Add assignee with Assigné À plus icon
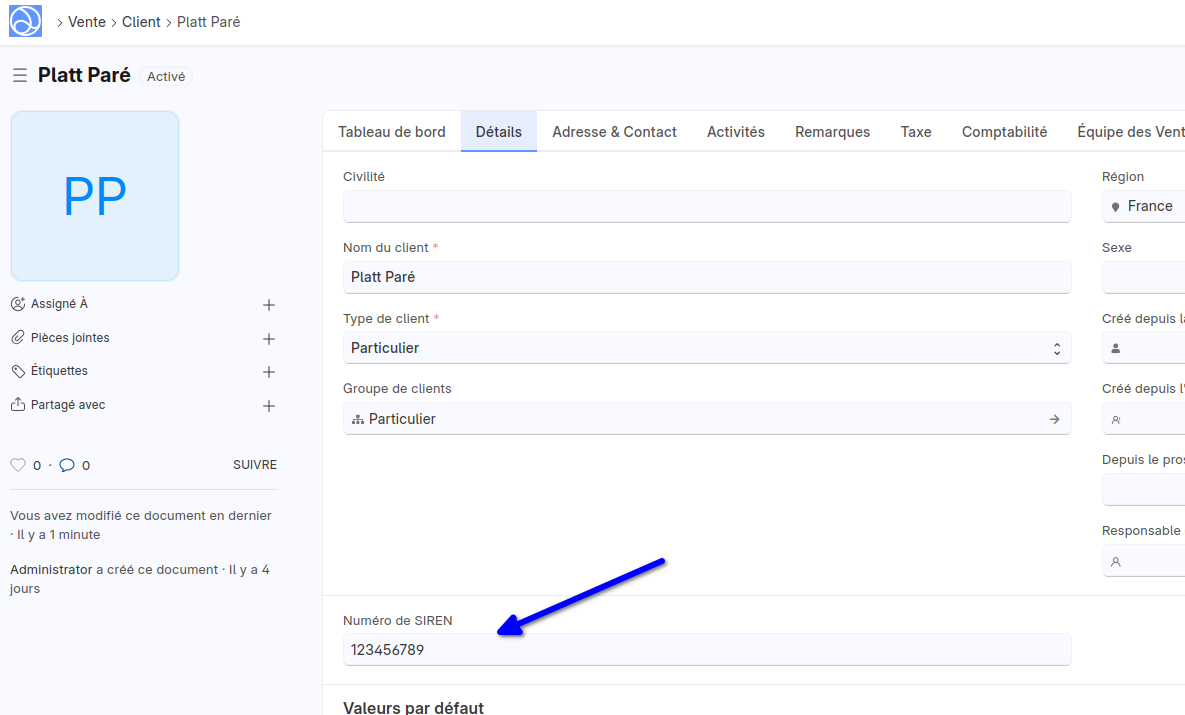 click(268, 305)
